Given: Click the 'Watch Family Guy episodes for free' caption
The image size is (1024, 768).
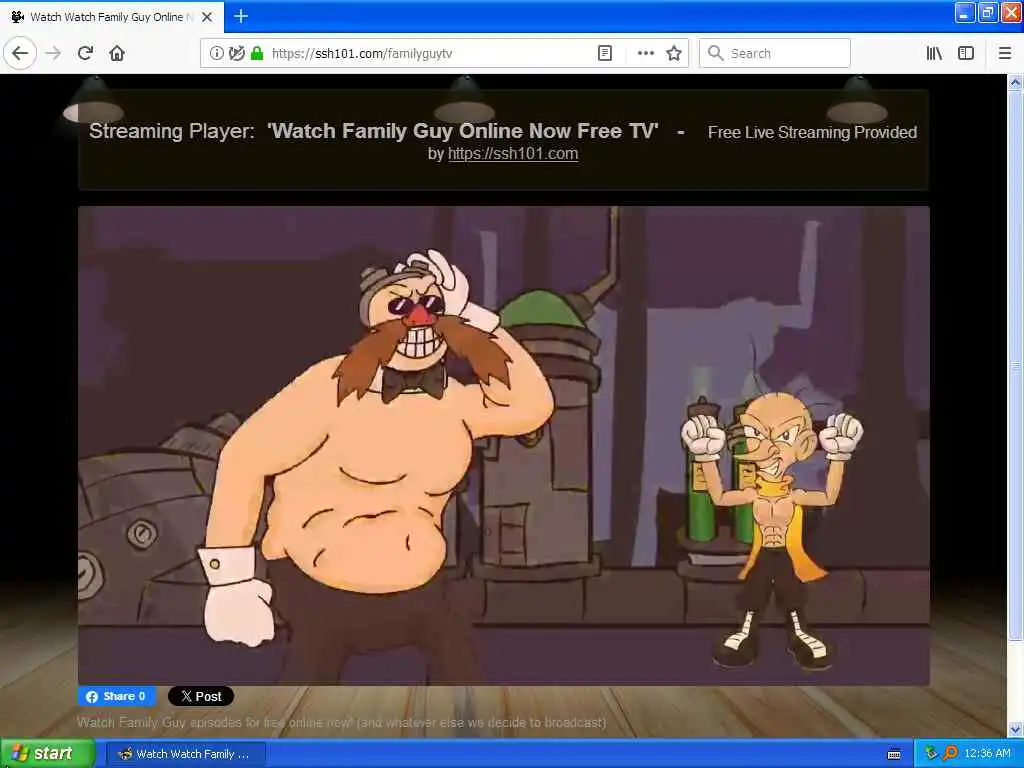Looking at the screenshot, I should 342,722.
